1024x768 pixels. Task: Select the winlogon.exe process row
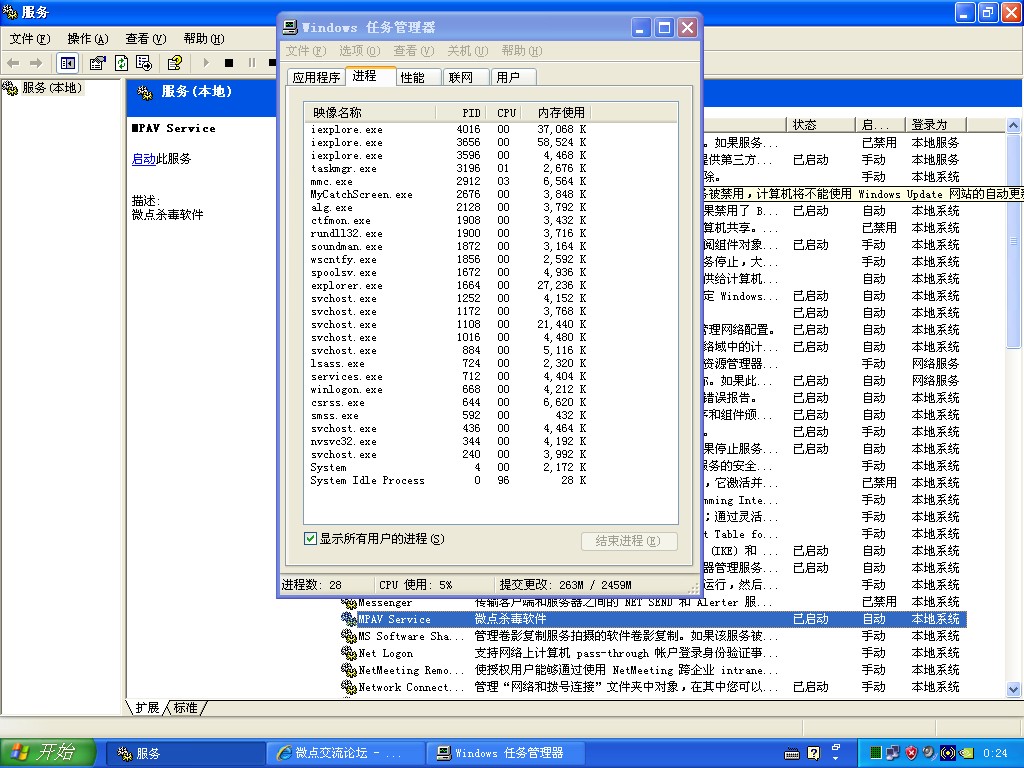point(448,389)
